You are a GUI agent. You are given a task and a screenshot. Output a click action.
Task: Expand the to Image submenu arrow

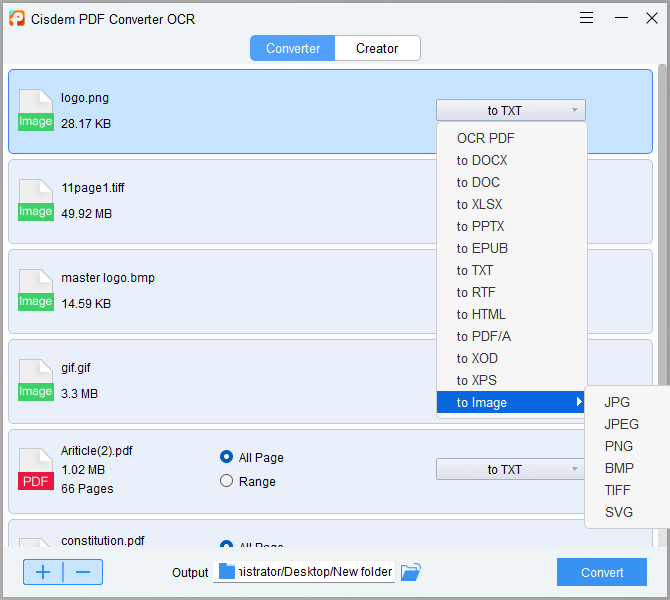point(579,402)
